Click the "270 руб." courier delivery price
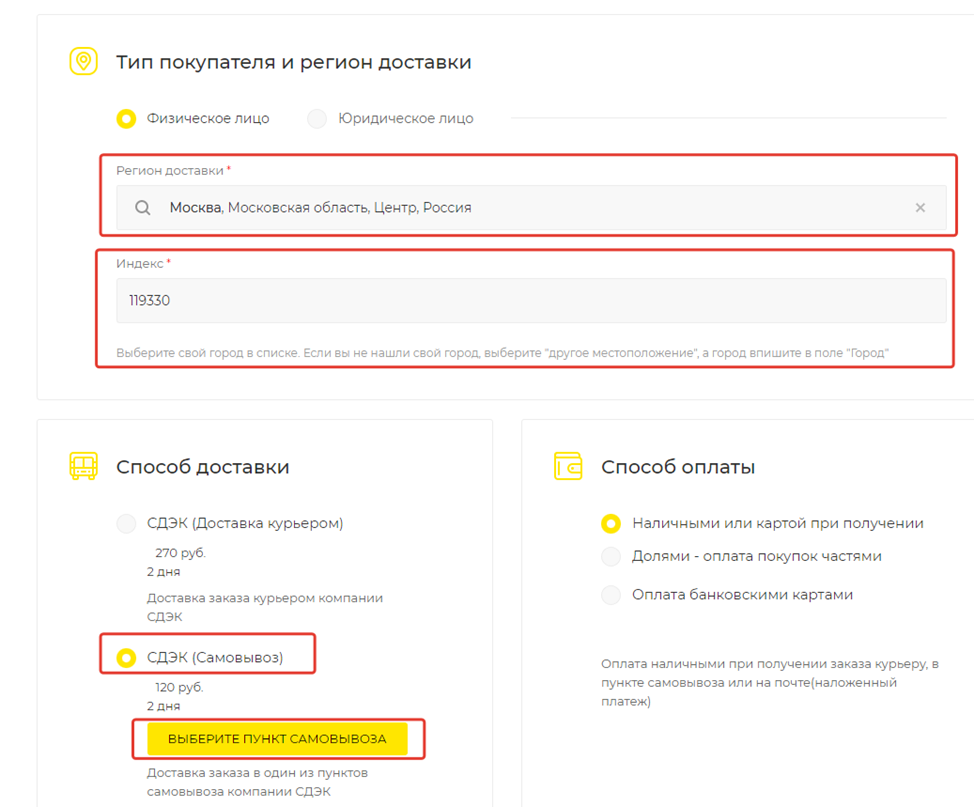Screen dimensions: 974x807 (x=180, y=552)
